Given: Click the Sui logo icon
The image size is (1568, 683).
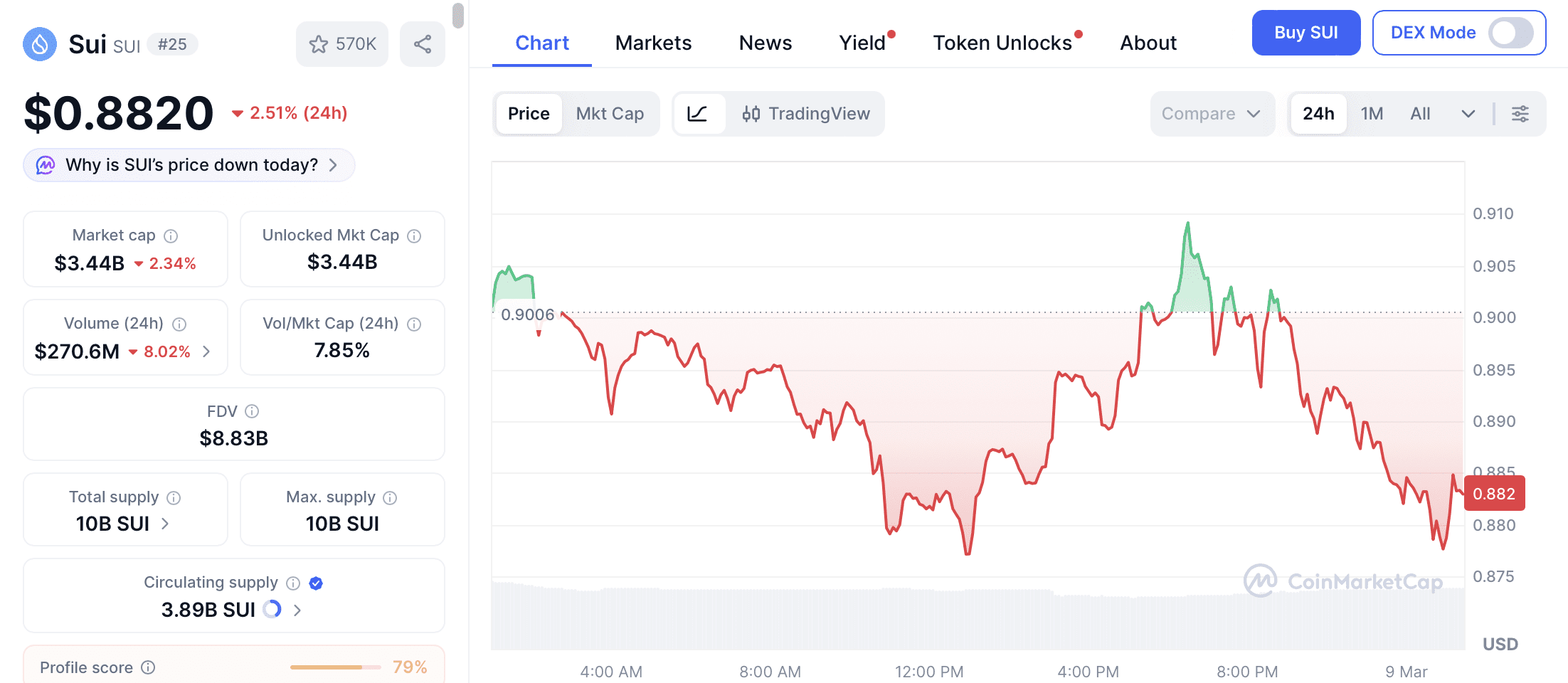Looking at the screenshot, I should (40, 44).
